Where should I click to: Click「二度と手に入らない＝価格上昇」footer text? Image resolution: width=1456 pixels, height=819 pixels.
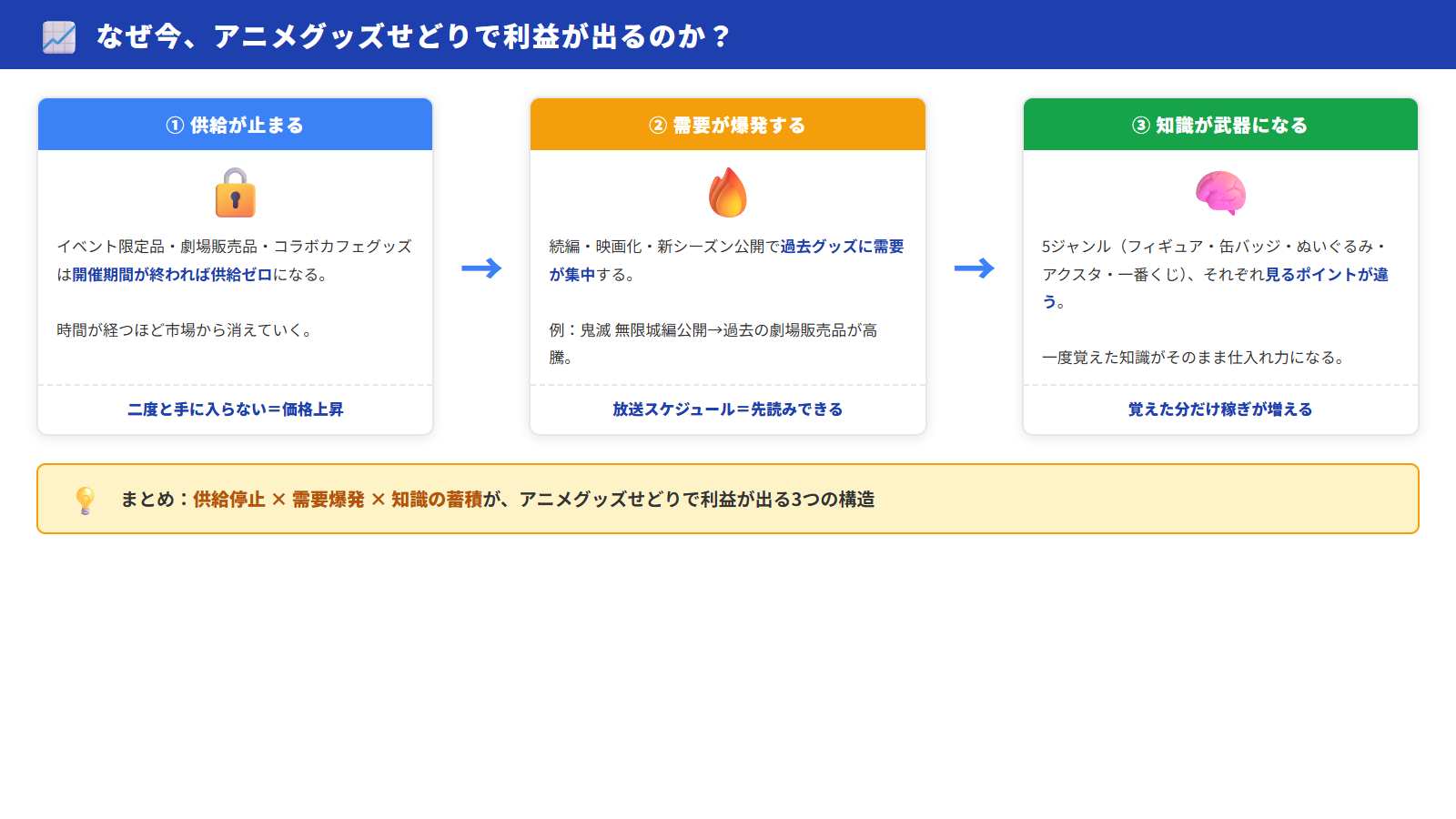[x=235, y=409]
